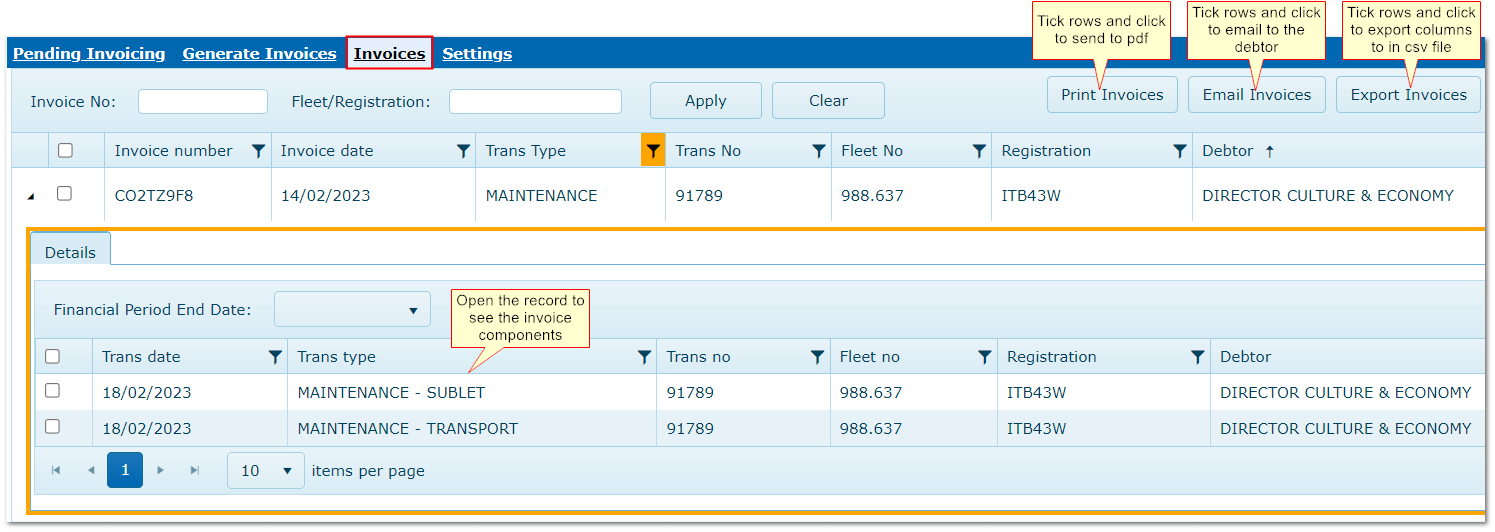Filter details grid Trans type column
Screen dimensions: 1495x532
tap(645, 357)
